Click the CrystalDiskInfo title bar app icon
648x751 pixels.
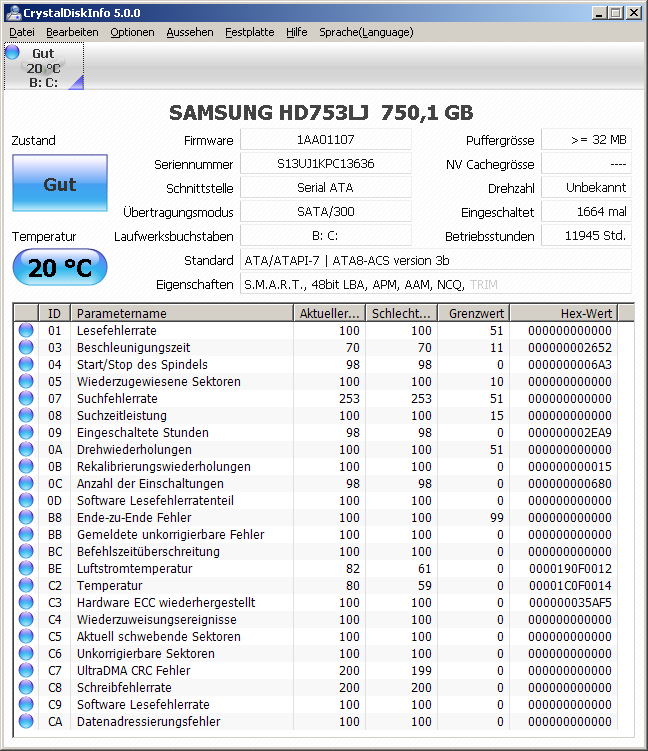13,13
